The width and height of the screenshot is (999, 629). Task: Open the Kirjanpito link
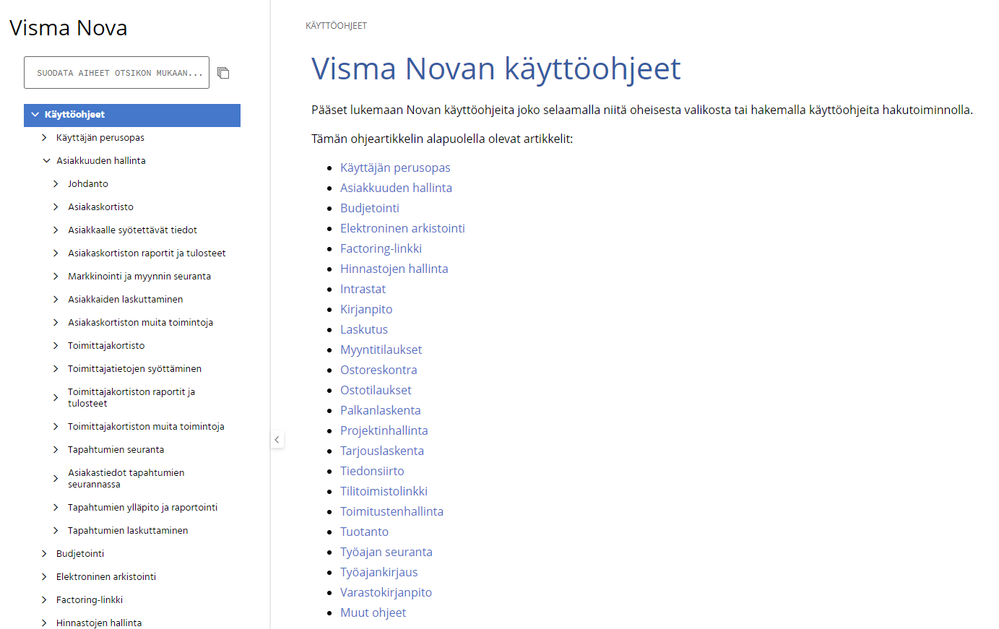(366, 309)
